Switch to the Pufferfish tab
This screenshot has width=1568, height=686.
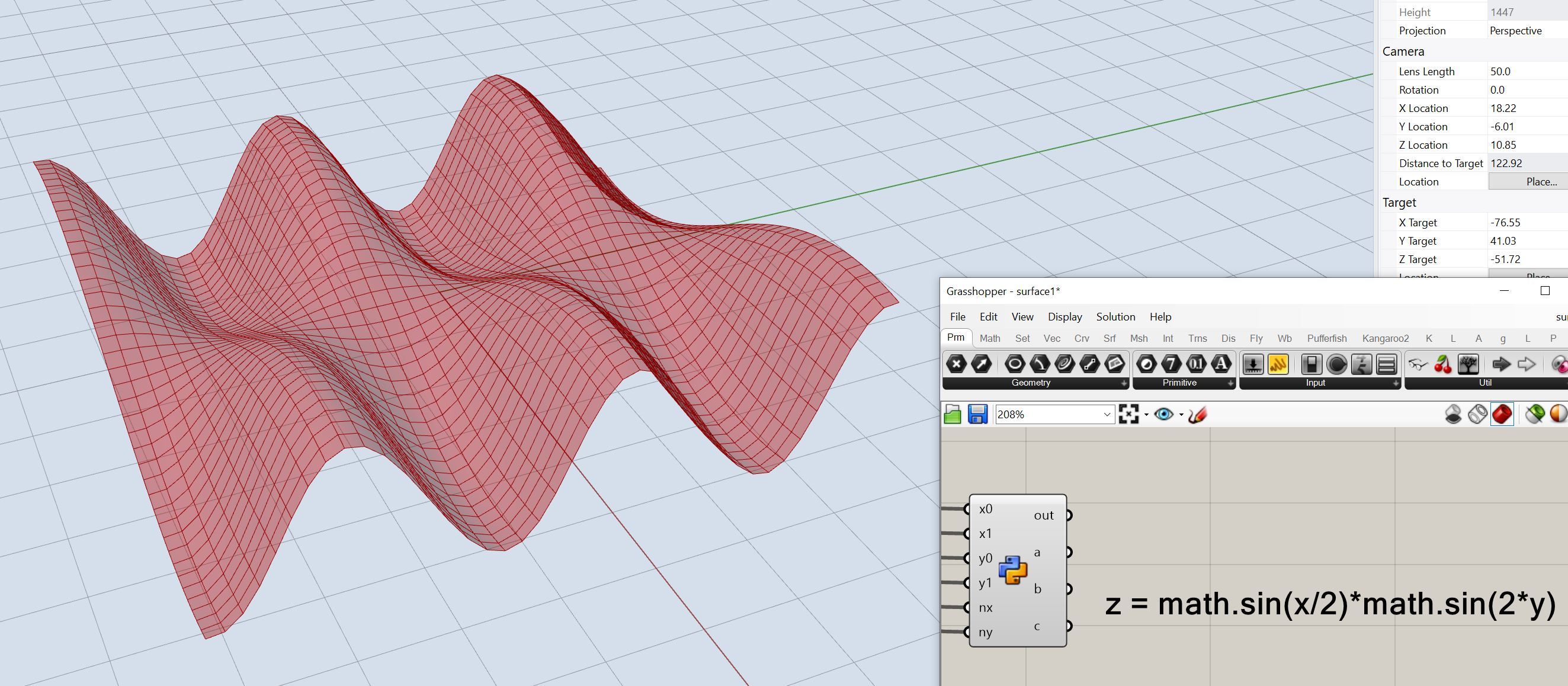coord(1327,338)
